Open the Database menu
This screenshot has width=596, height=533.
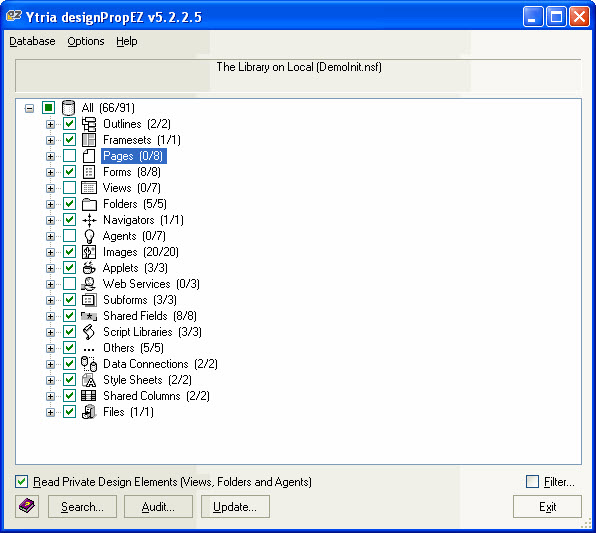click(x=32, y=41)
